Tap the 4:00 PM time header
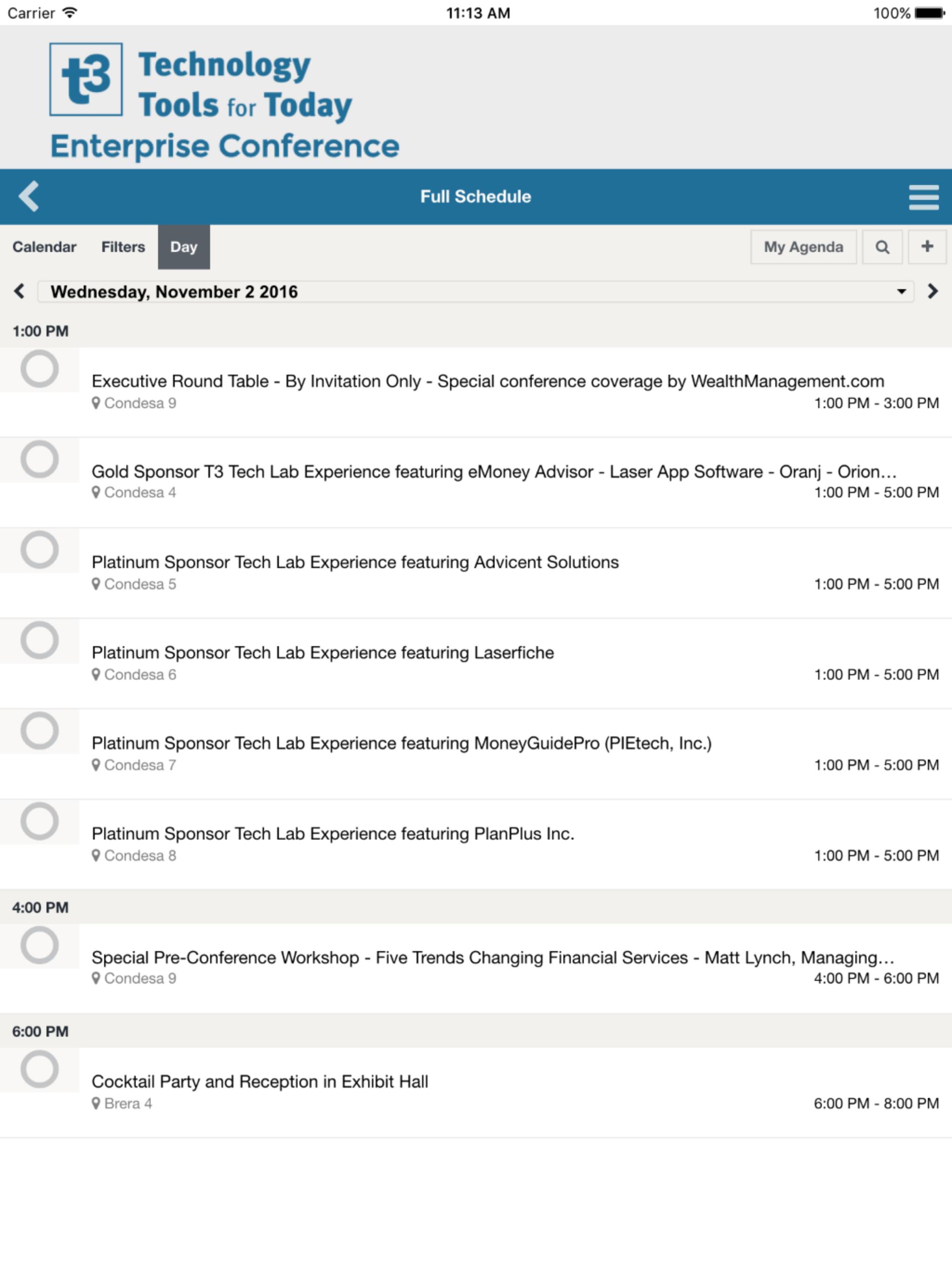This screenshot has width=952, height=1270. pos(40,908)
